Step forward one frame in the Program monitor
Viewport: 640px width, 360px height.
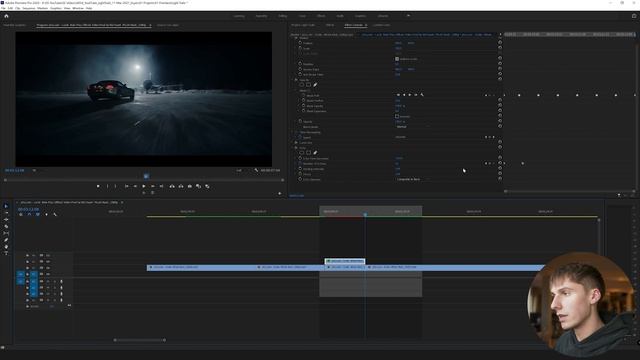tap(153, 186)
